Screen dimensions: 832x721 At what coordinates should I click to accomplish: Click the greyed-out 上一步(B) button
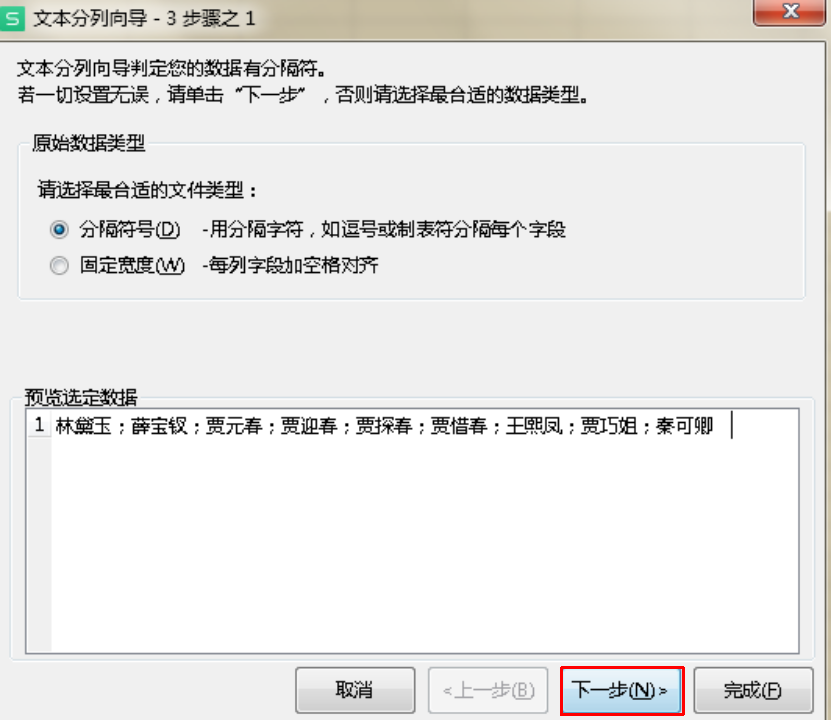click(488, 690)
